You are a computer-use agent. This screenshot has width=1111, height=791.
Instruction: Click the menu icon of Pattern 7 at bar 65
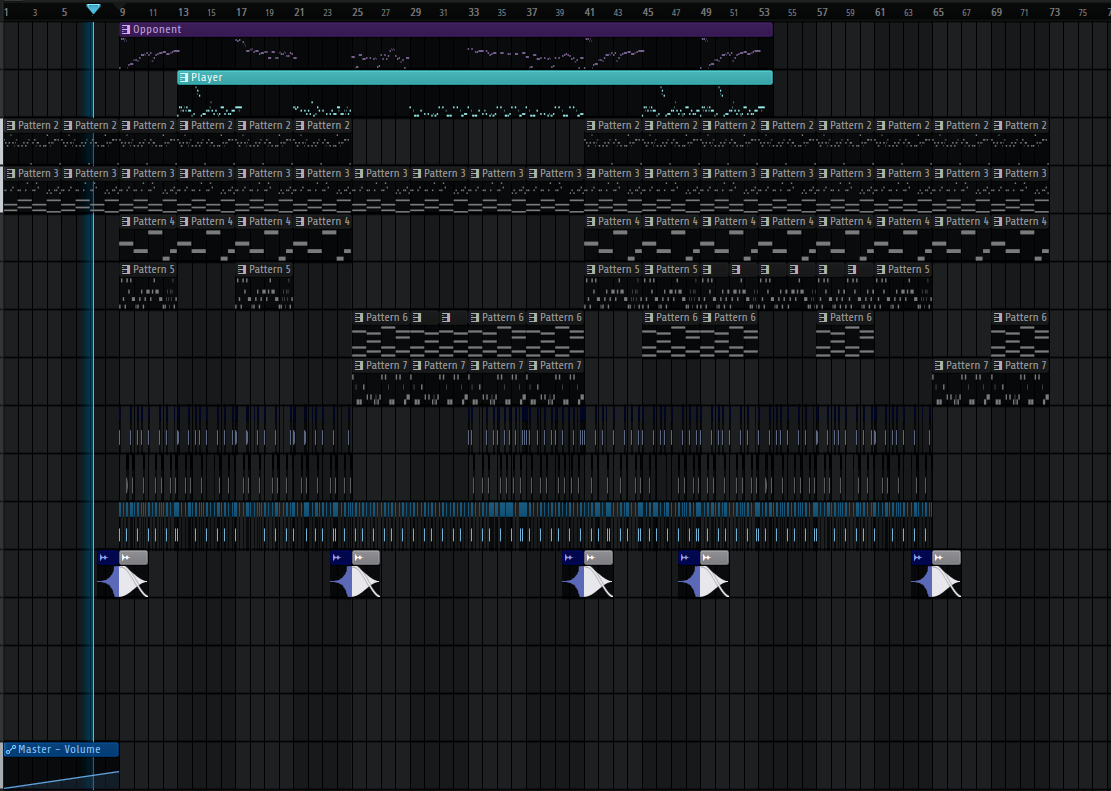(x=939, y=366)
